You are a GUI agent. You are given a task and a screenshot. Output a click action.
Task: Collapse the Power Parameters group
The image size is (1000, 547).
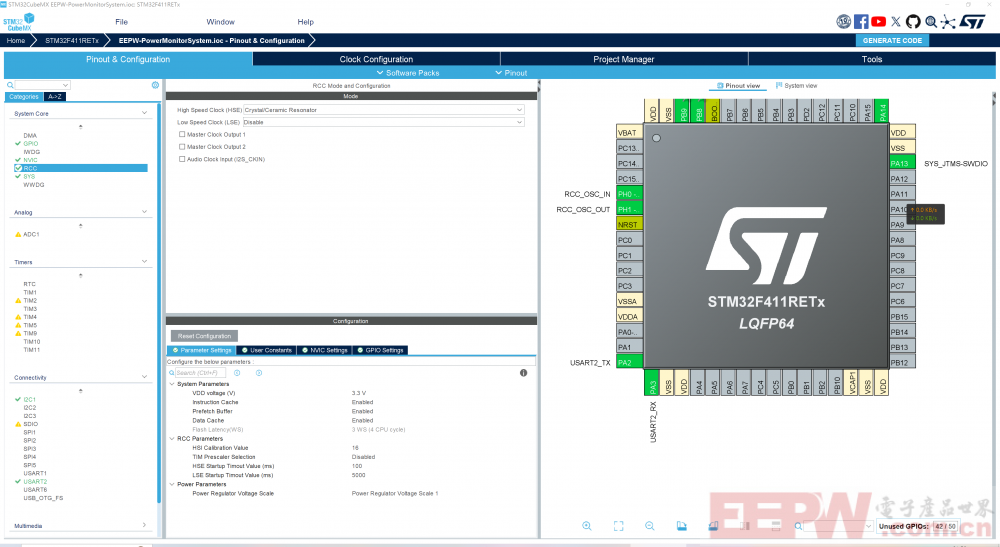172,484
